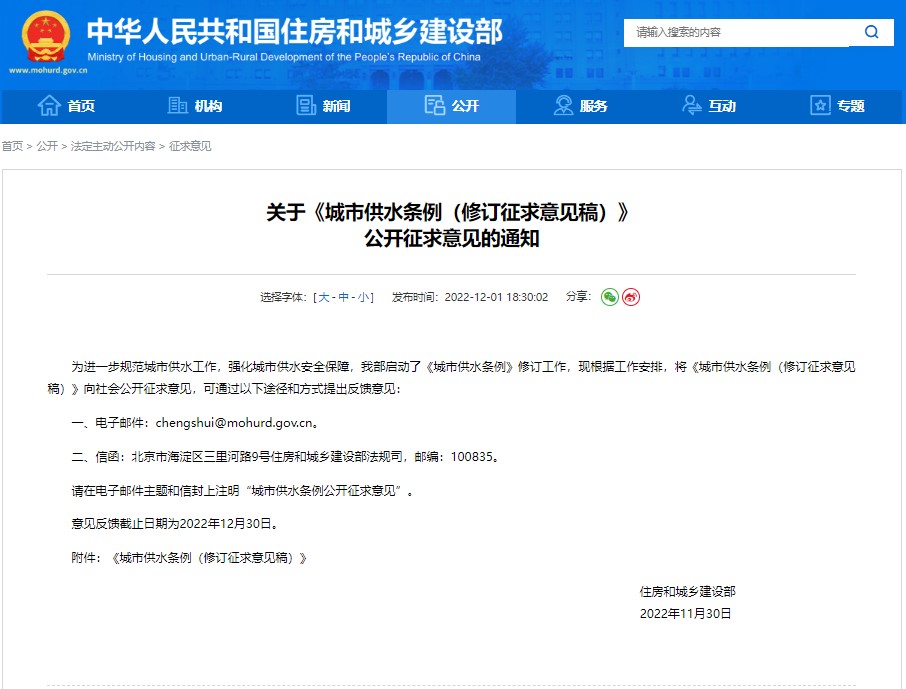The height and width of the screenshot is (689, 906).
Task: Select the 公开 navigation tab
Action: pyautogui.click(x=452, y=106)
